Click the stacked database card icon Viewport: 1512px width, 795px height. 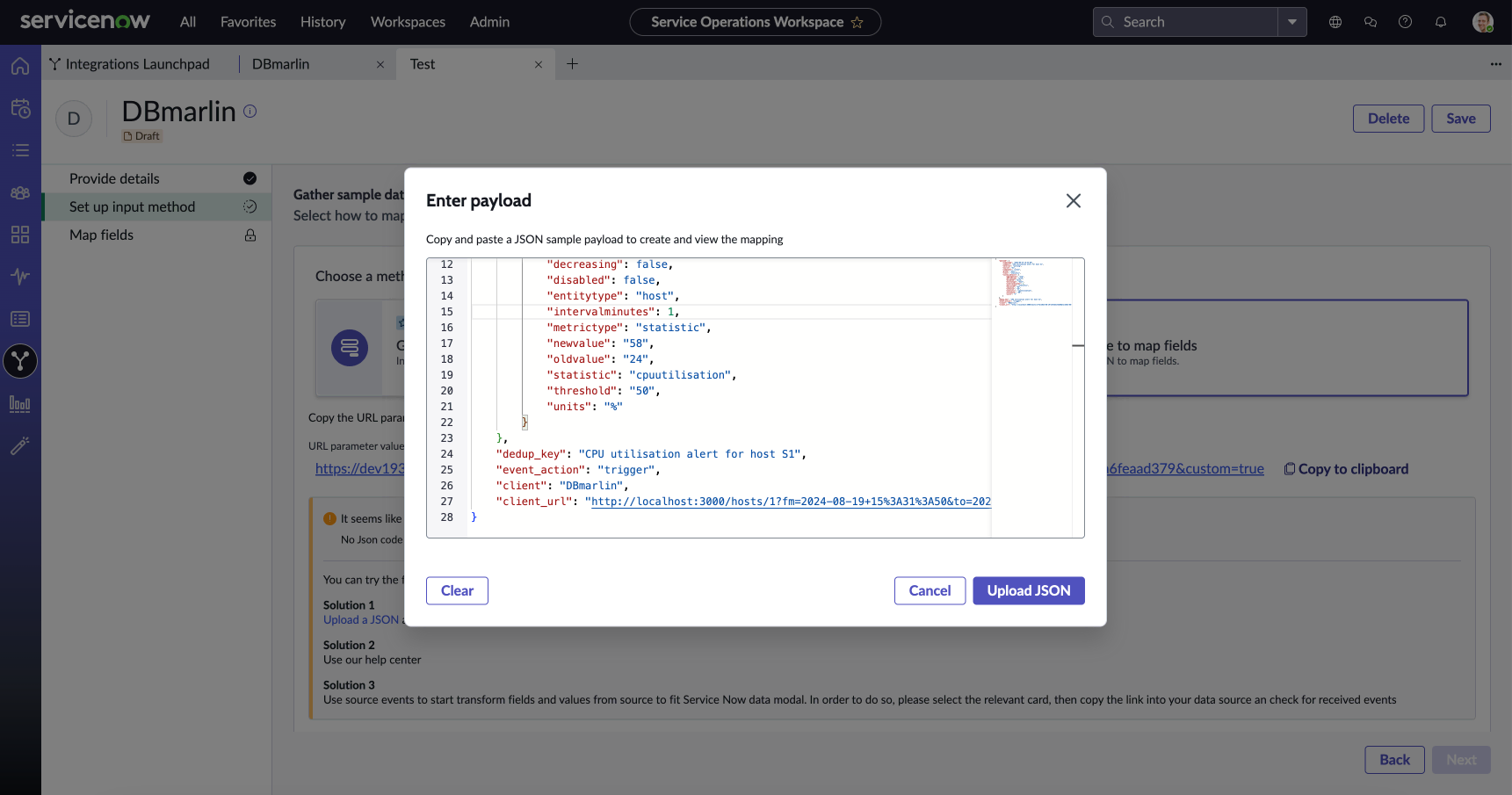click(x=350, y=348)
